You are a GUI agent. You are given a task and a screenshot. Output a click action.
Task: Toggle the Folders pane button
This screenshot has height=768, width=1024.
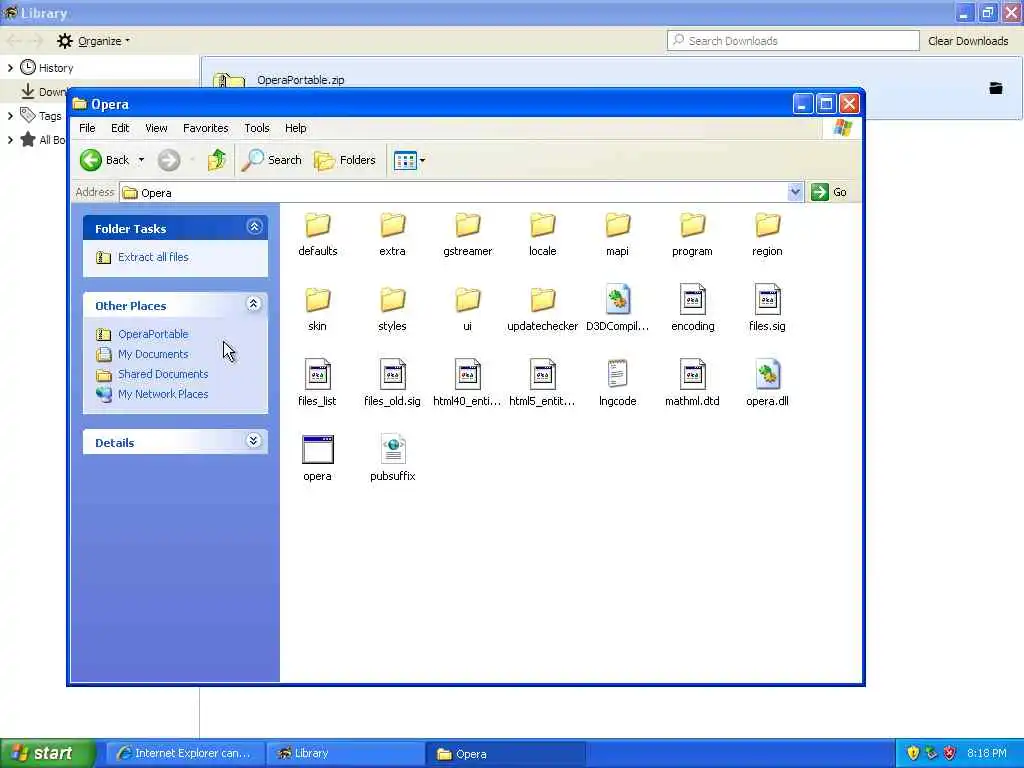[x=345, y=160]
